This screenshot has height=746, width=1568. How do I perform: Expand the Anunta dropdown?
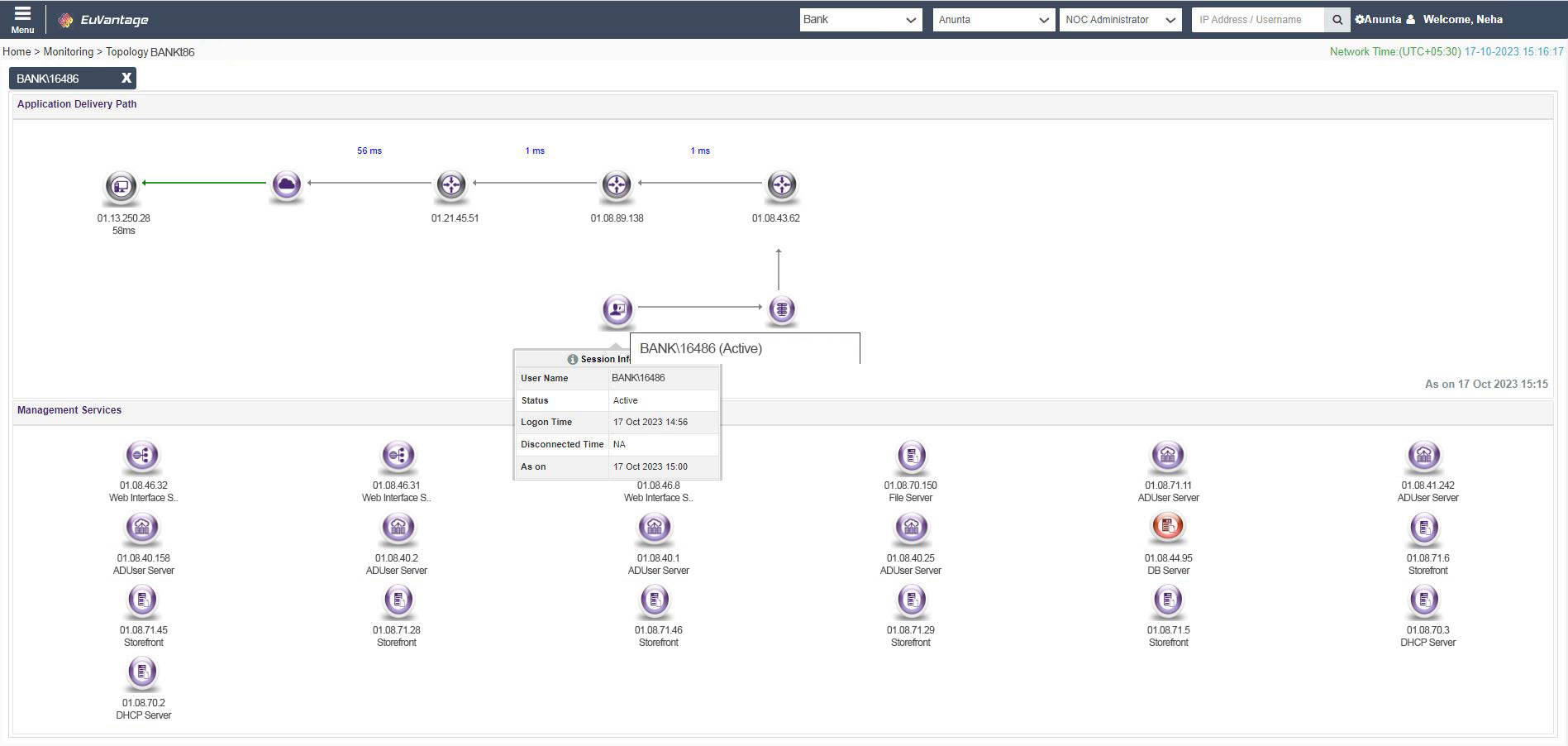tap(993, 20)
